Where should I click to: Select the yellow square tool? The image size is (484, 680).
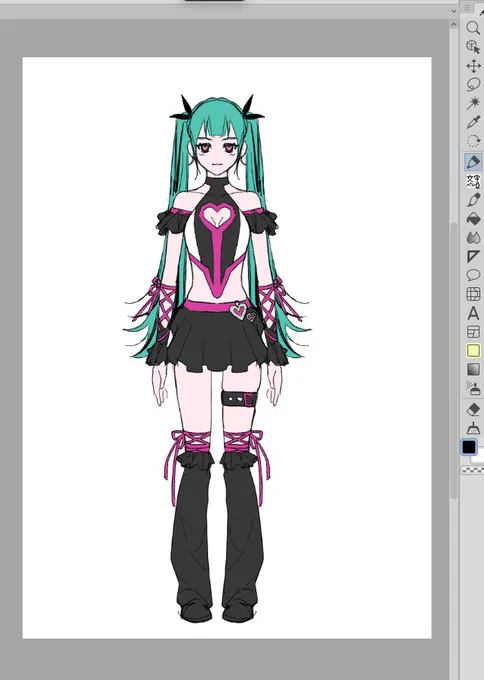tap(473, 350)
